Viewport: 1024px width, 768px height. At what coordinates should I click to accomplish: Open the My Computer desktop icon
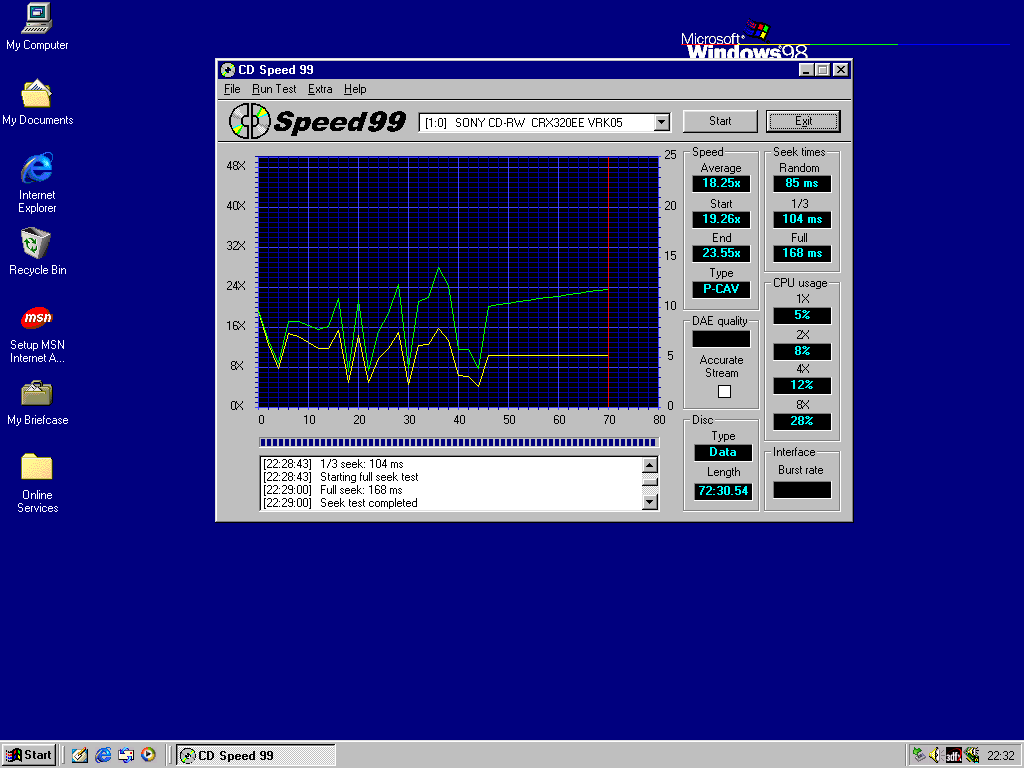click(37, 19)
